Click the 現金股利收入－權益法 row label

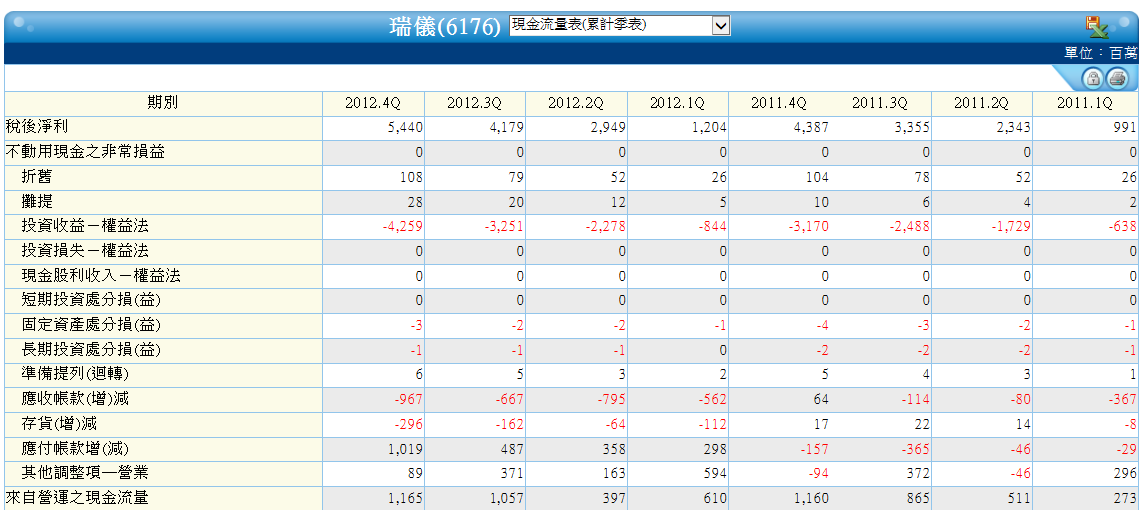[x=101, y=276]
